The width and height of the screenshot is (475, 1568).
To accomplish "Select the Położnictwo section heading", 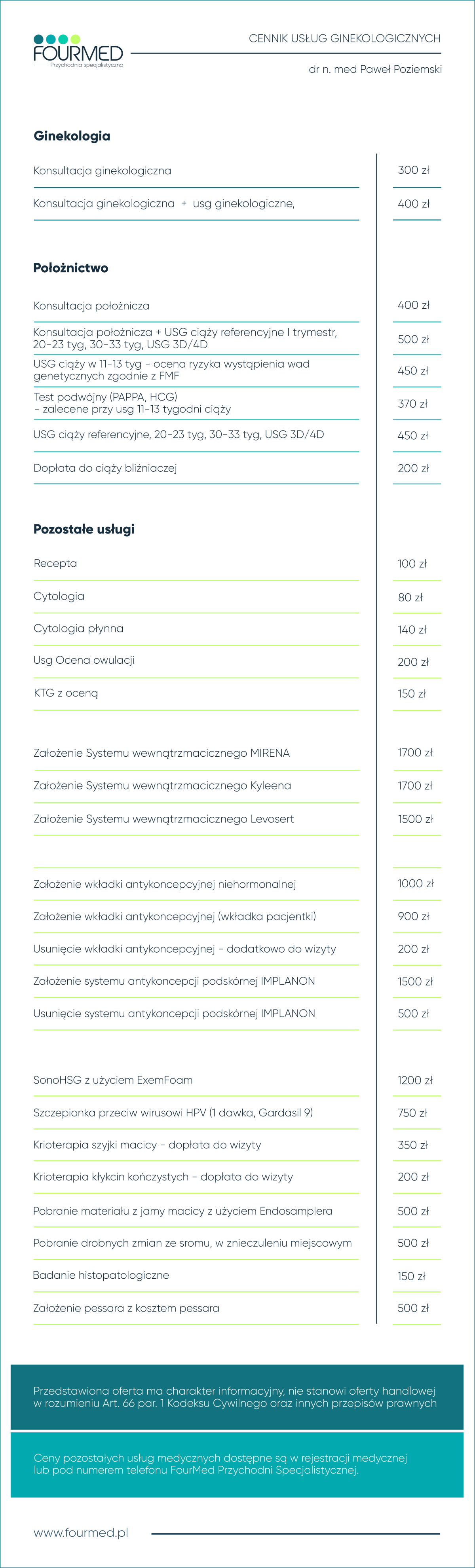I will [70, 268].
